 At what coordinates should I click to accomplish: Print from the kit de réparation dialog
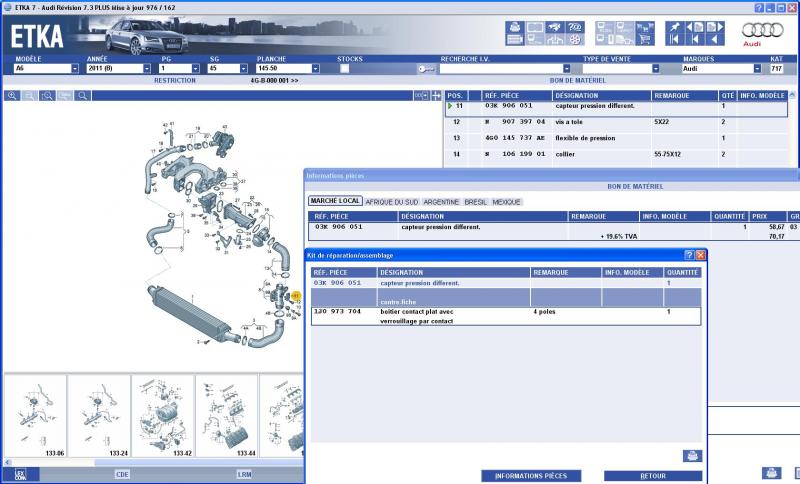[x=692, y=455]
